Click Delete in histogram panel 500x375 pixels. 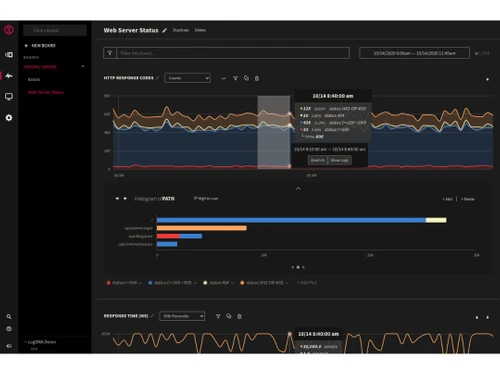click(x=468, y=199)
